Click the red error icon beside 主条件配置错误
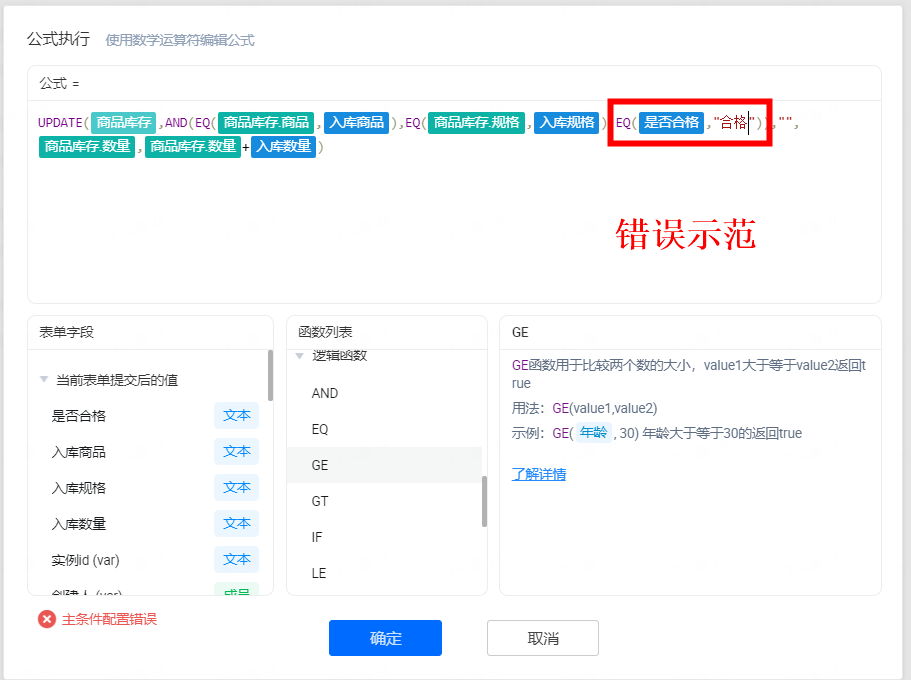Image resolution: width=911 pixels, height=680 pixels. [47, 619]
